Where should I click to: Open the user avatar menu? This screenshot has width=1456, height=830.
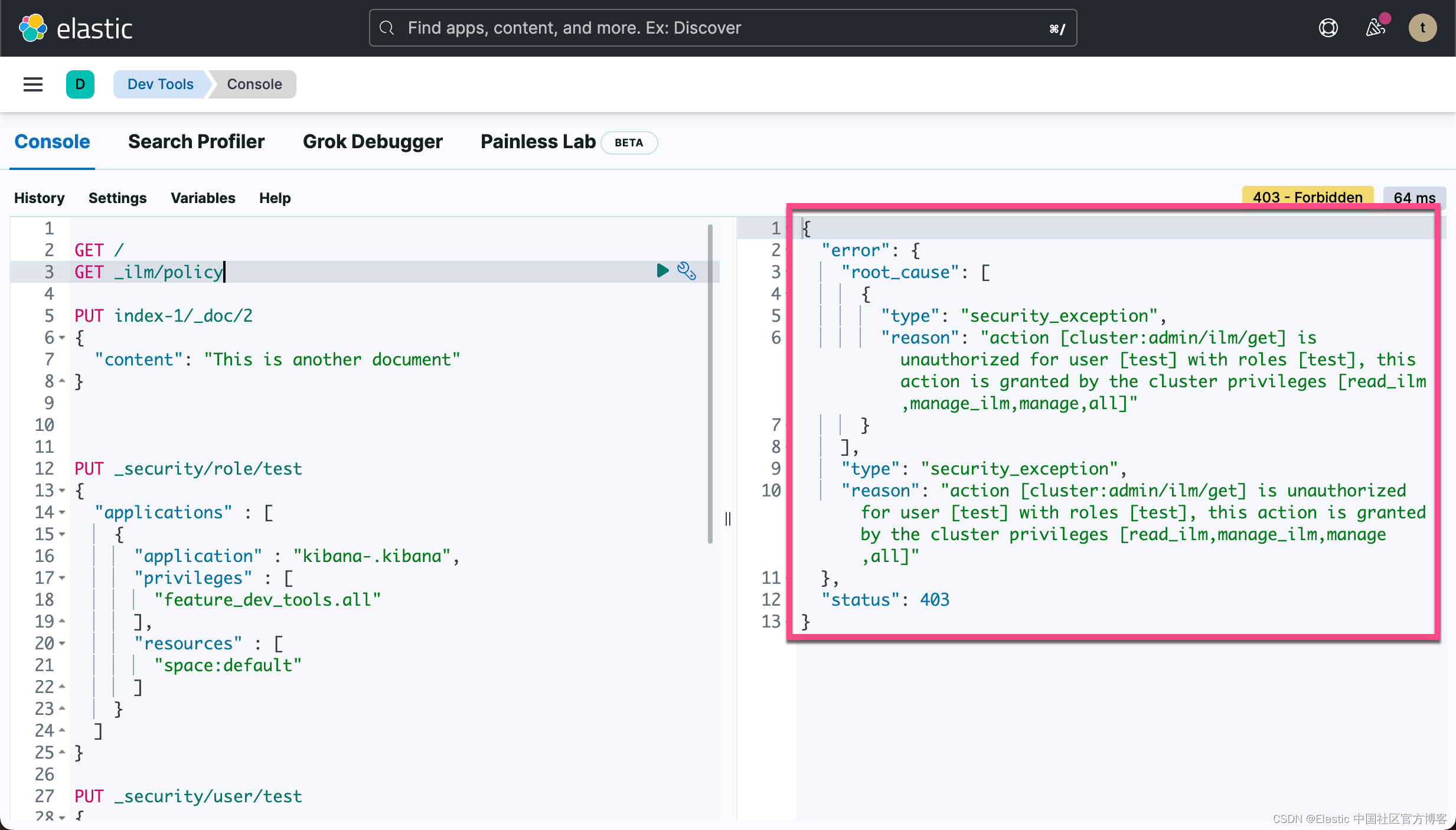pyautogui.click(x=1422, y=28)
